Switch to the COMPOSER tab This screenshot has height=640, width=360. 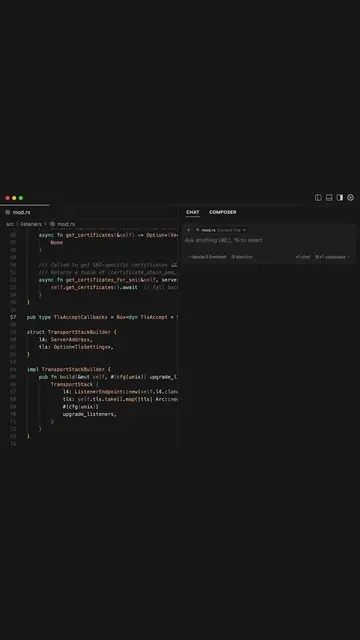[222, 212]
